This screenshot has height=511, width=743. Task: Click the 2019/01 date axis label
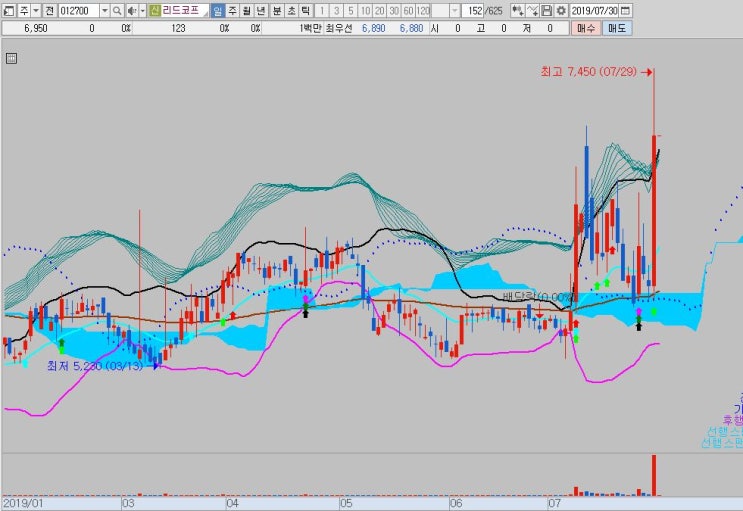point(23,503)
